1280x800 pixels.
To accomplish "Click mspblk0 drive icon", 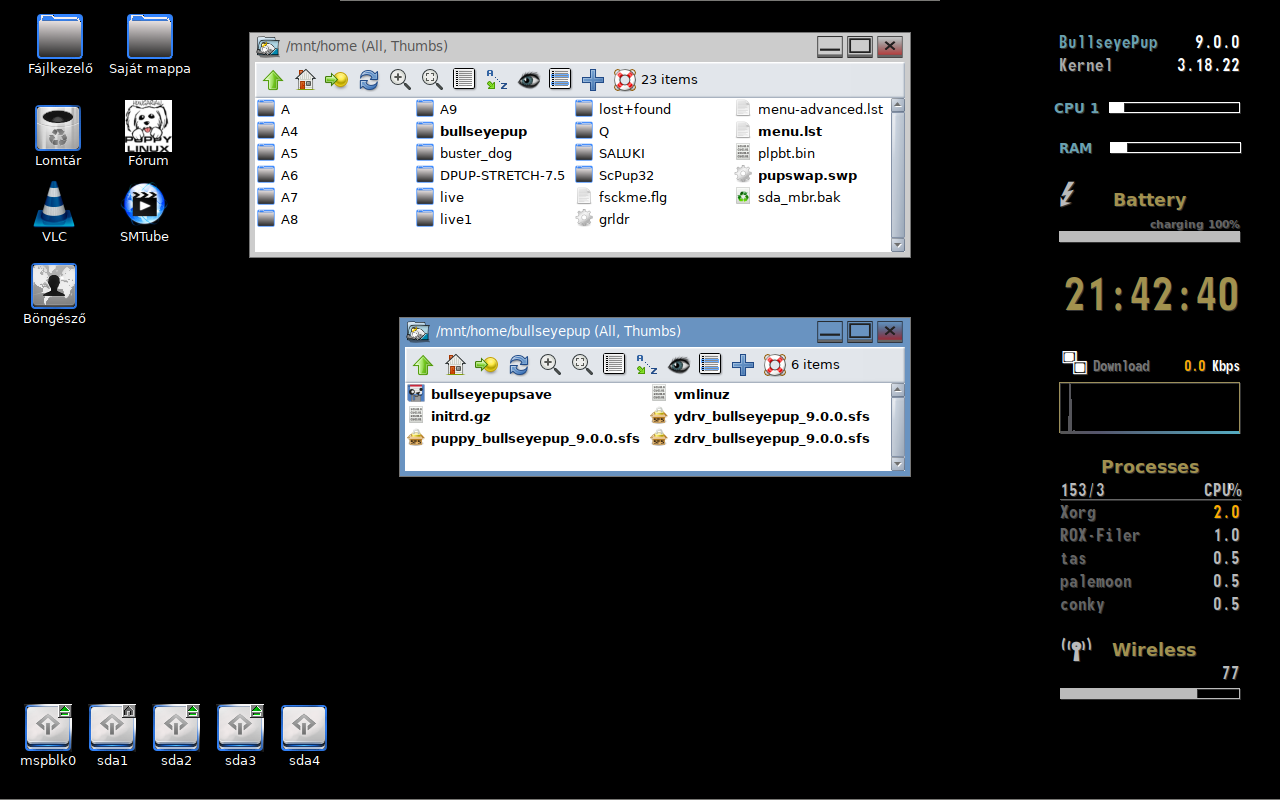I will click(x=48, y=727).
